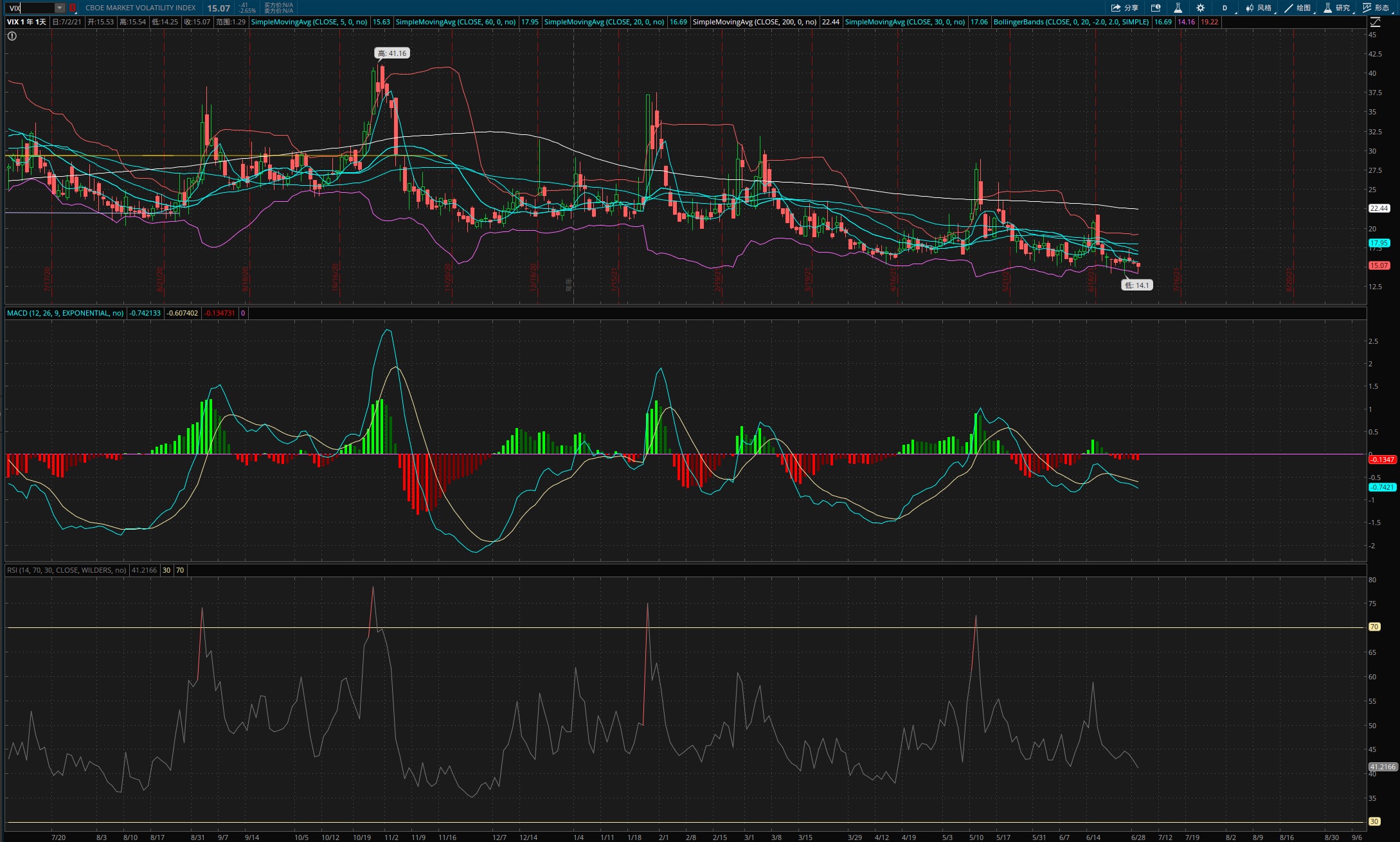Click RSI header value 41.2166

[145, 570]
